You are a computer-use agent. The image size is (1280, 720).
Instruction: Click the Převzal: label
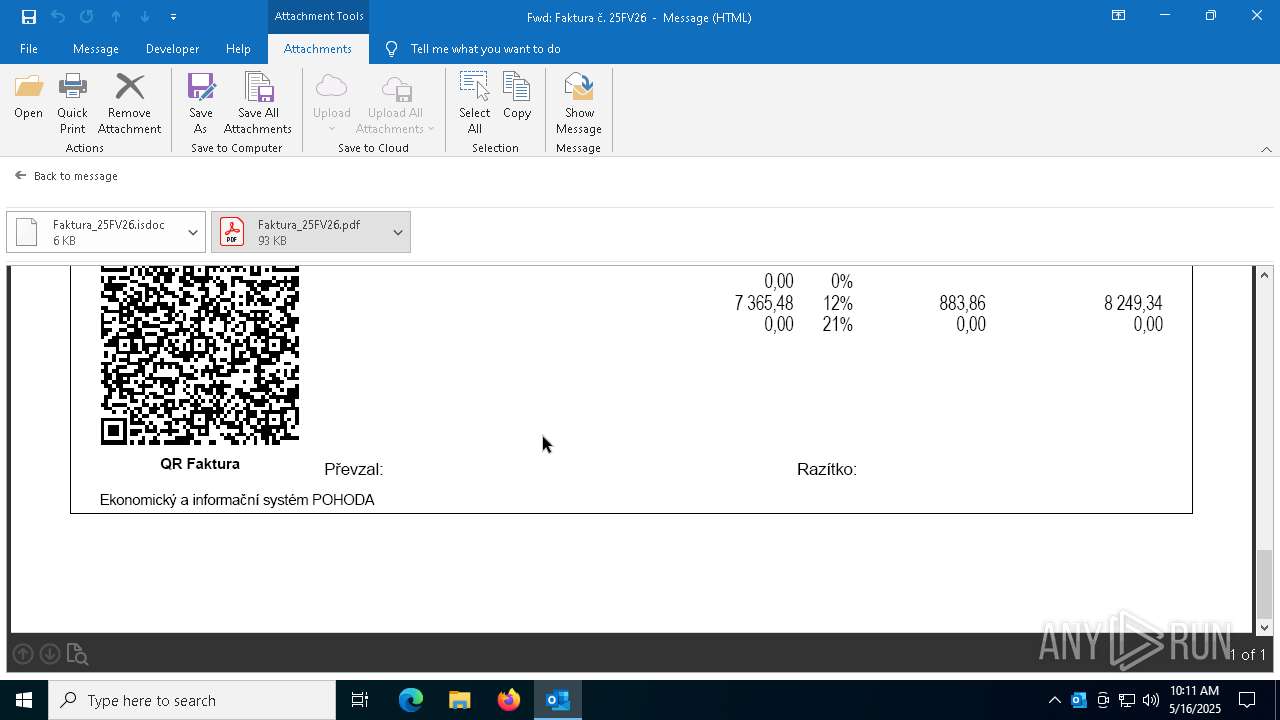(x=354, y=469)
